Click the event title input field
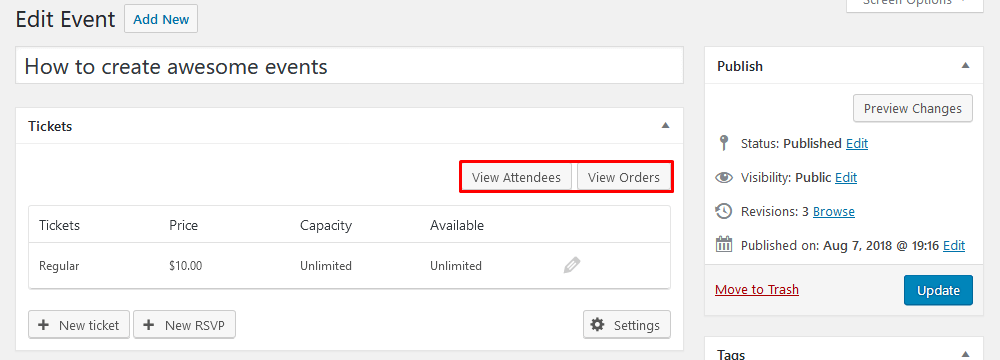Viewport: 1000px width, 360px height. [x=349, y=65]
